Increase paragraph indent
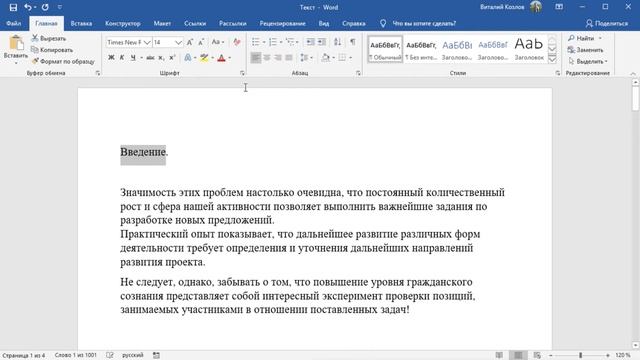Image resolution: width=640 pixels, height=360 pixels. (322, 42)
